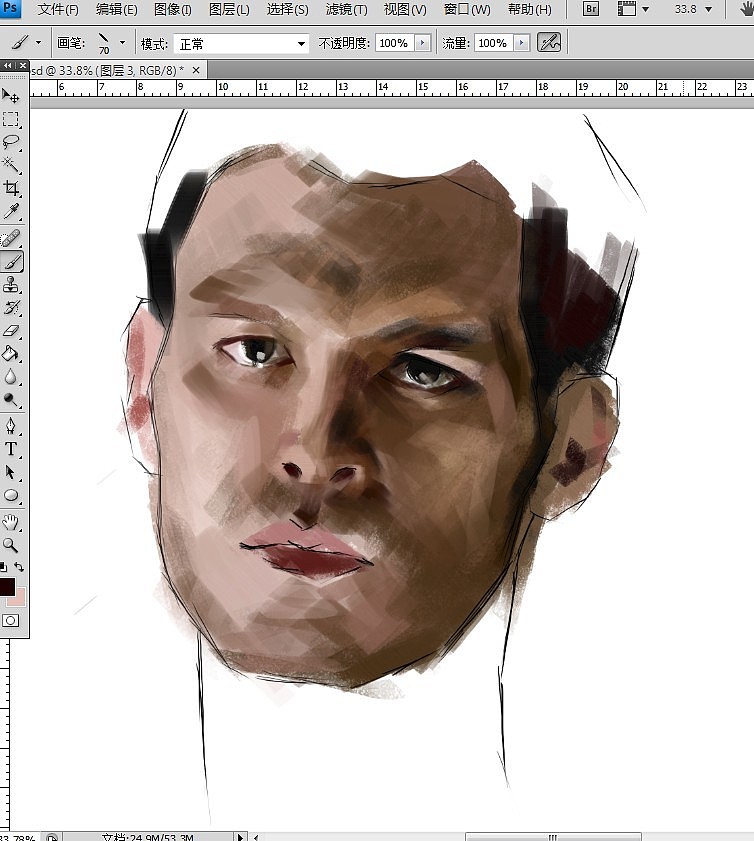Open the 选择(S) menu

[287, 10]
